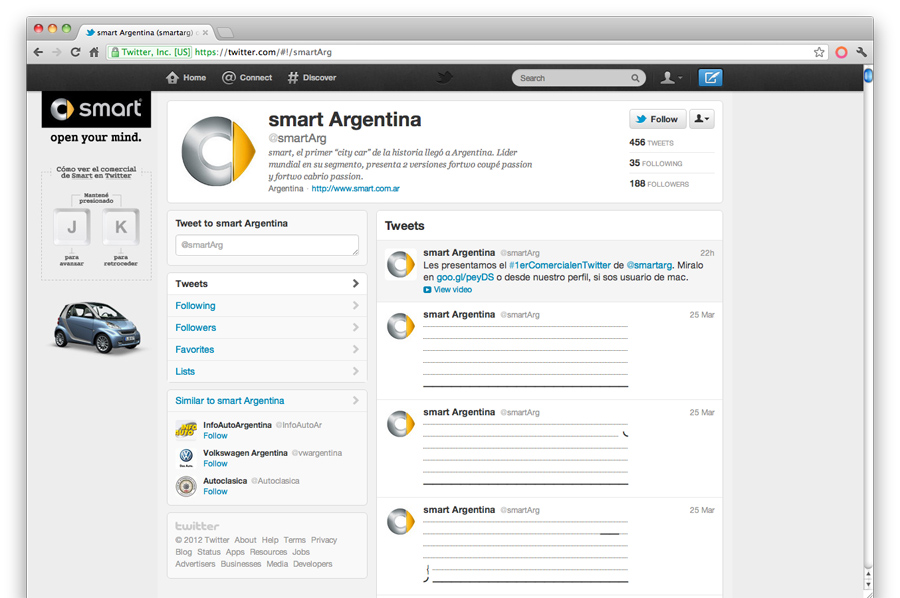View the 188 followers count
This screenshot has width=900, height=598.
659,184
